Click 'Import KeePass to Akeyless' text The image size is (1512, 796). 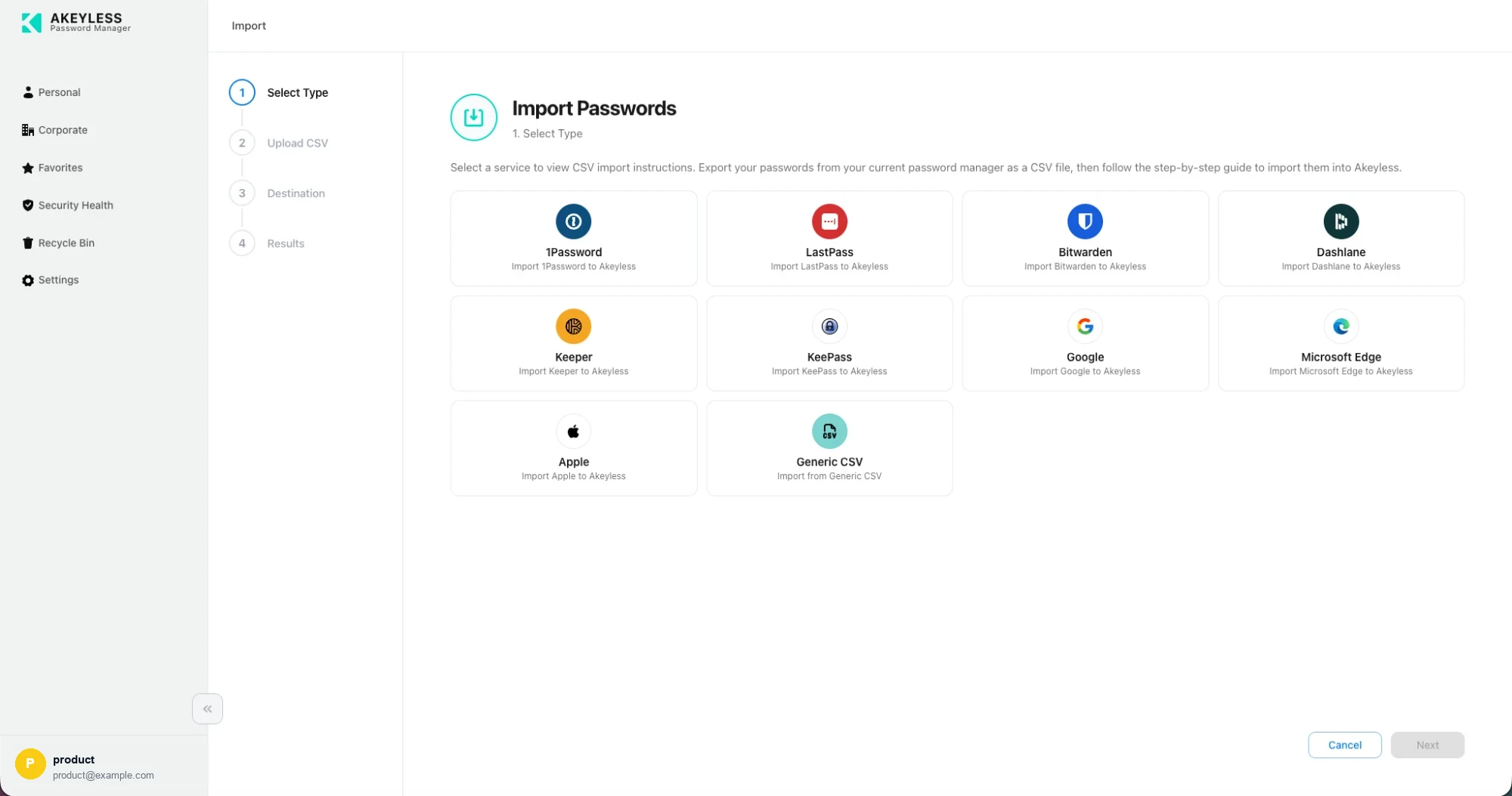click(x=829, y=372)
